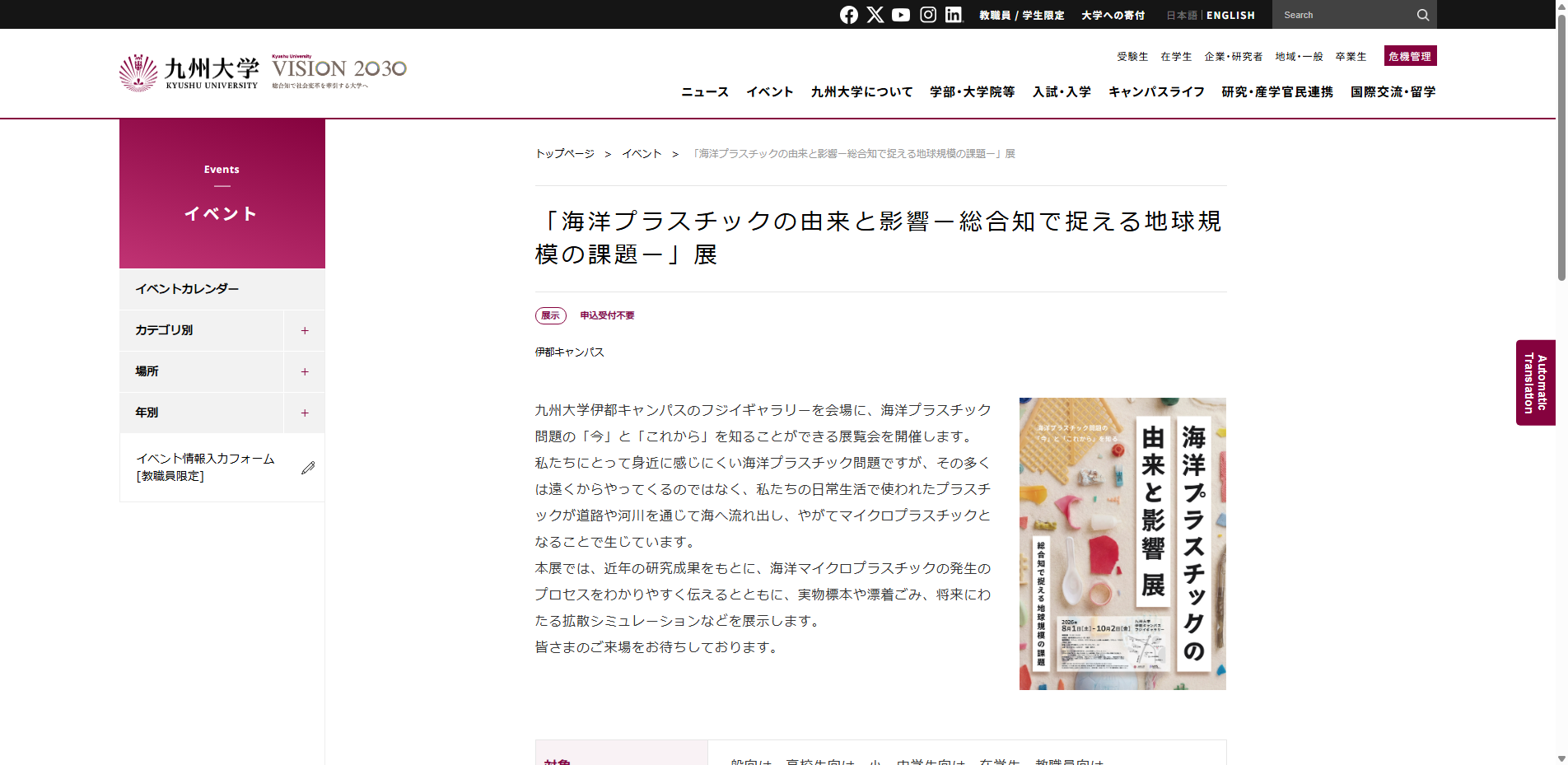This screenshot has width=1568, height=765.
Task: Switch language to ENGLISH
Action: pos(1230,15)
